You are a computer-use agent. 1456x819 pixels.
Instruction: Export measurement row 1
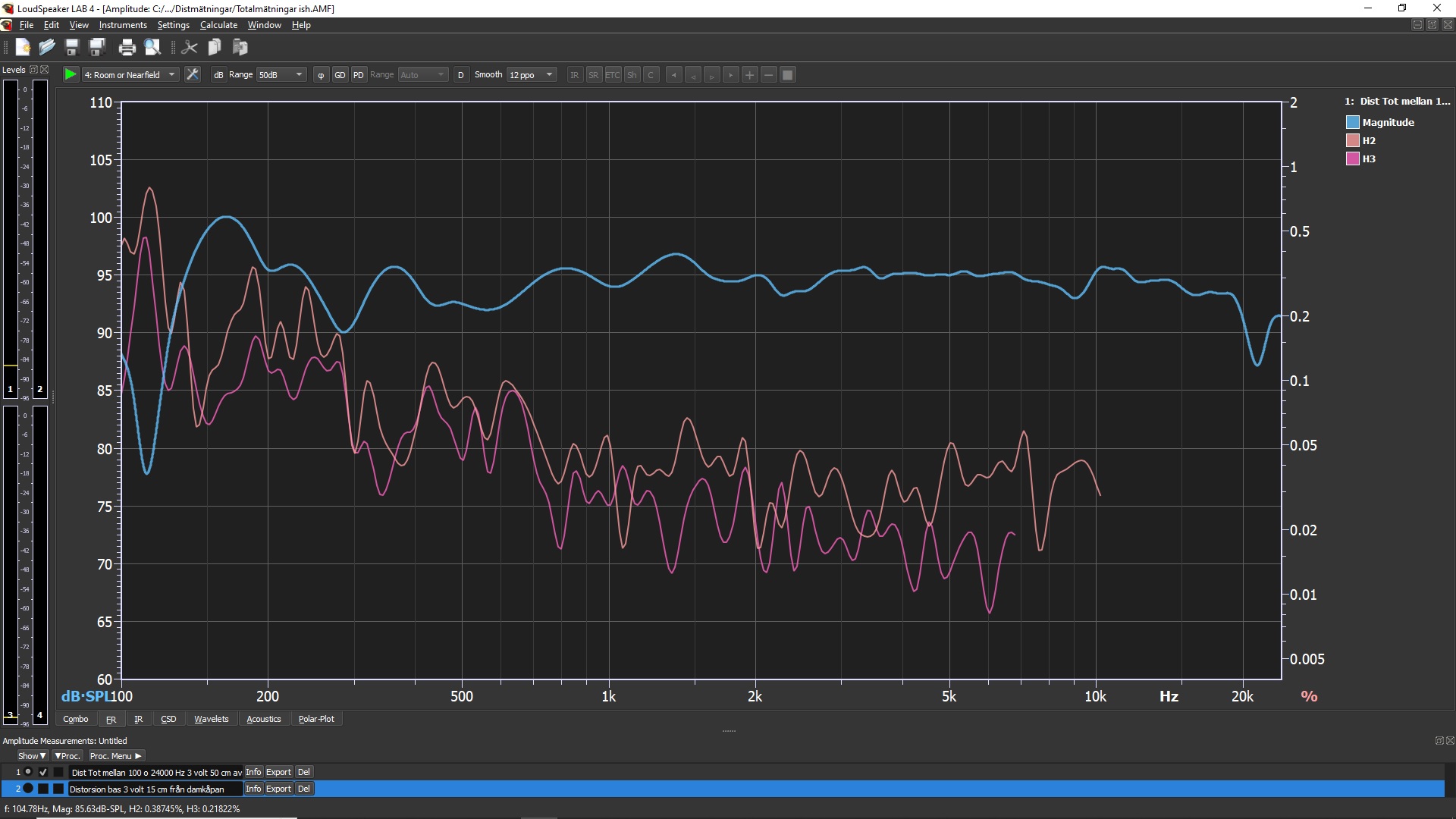tap(278, 772)
